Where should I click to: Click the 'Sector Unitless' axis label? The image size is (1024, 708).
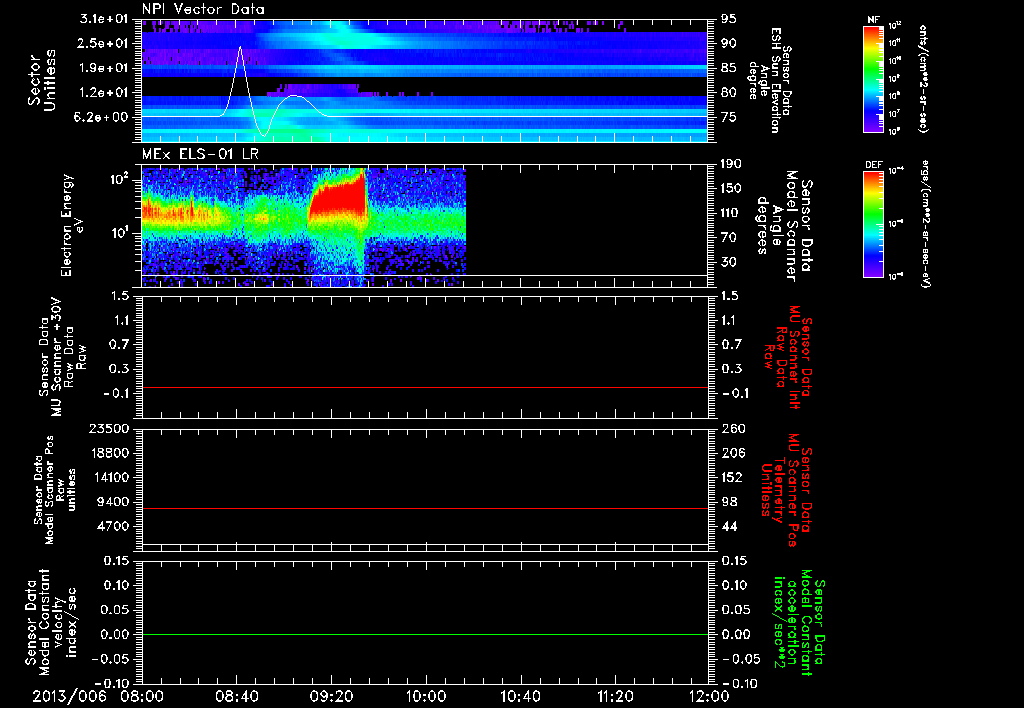pos(42,80)
